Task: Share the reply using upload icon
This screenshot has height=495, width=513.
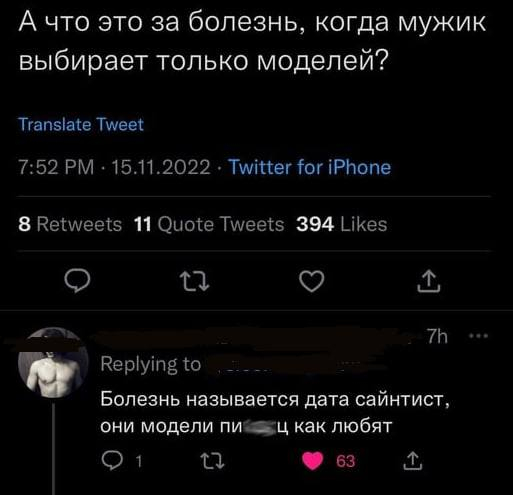Action: pos(413,461)
